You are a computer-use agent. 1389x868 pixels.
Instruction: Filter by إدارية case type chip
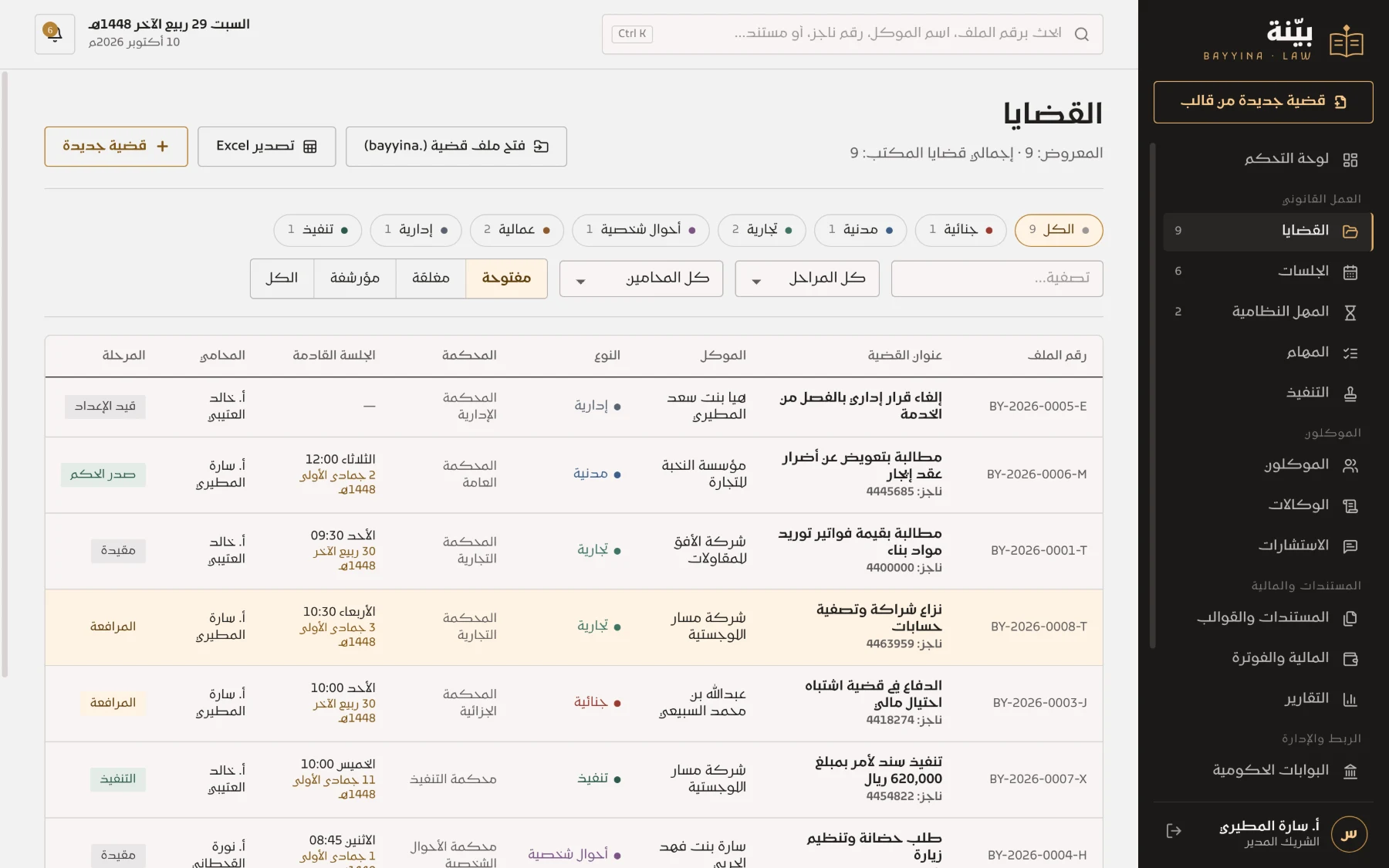click(x=416, y=230)
